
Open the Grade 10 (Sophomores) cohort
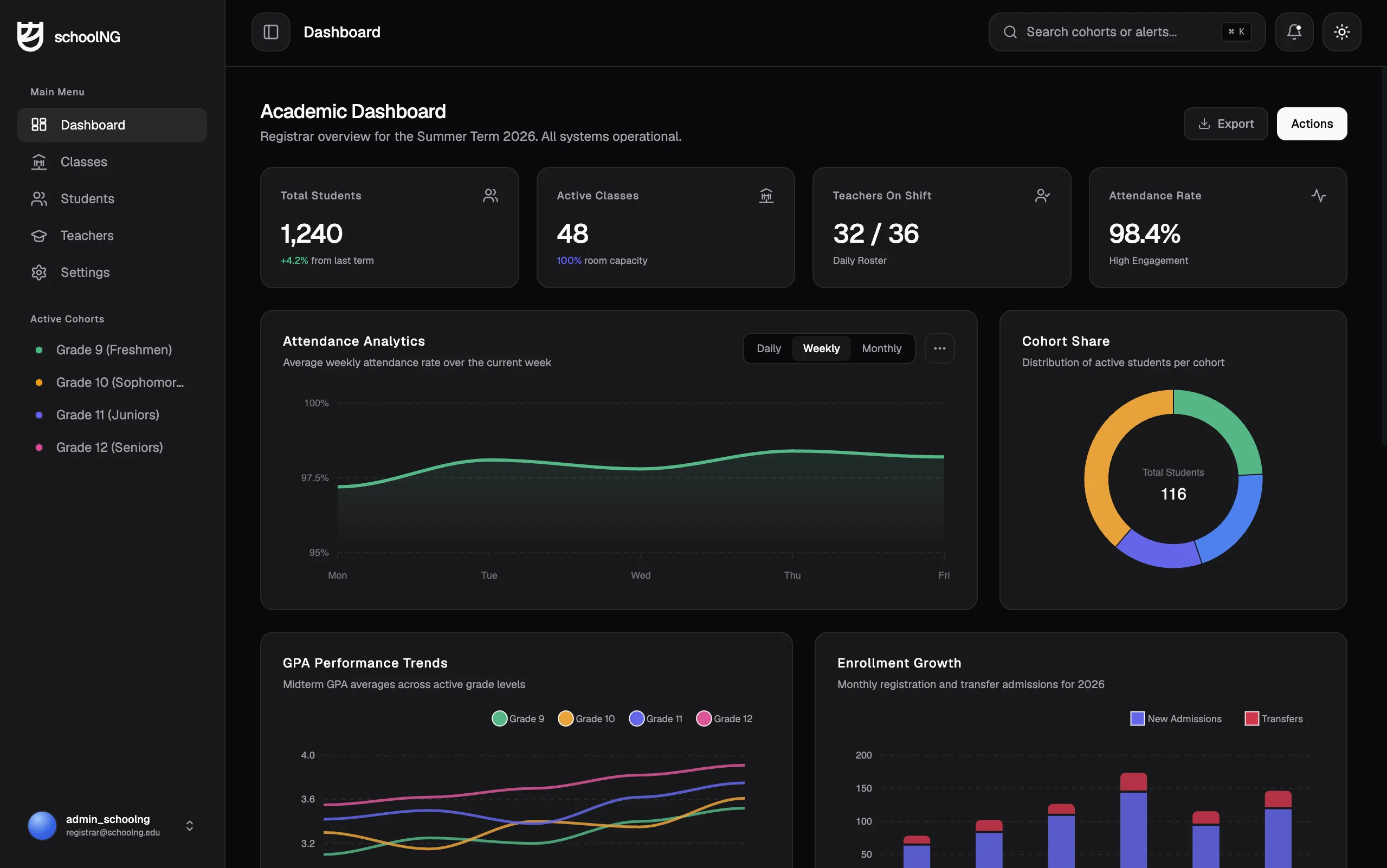point(112,383)
